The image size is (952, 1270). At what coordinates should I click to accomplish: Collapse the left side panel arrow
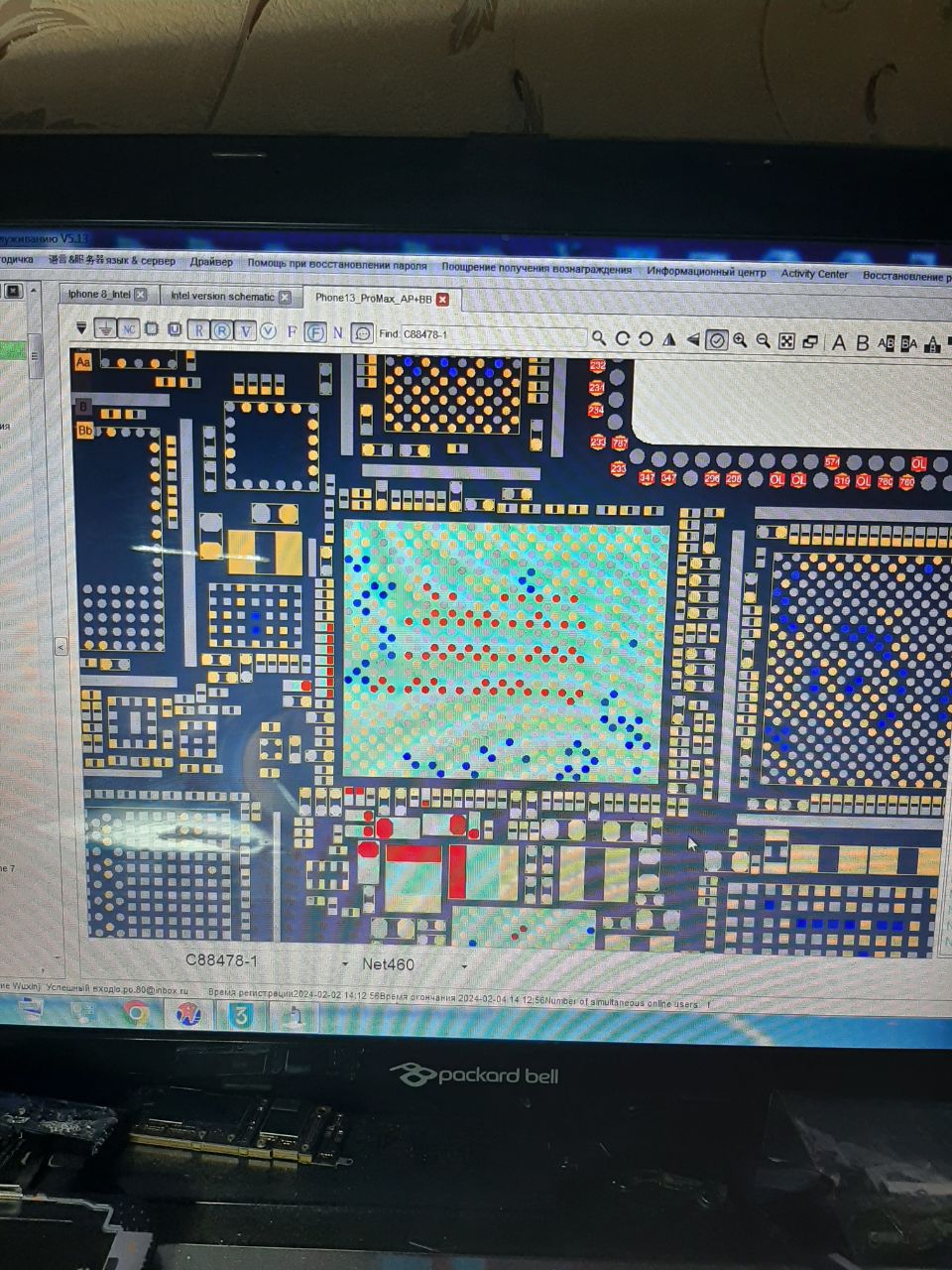click(x=60, y=647)
